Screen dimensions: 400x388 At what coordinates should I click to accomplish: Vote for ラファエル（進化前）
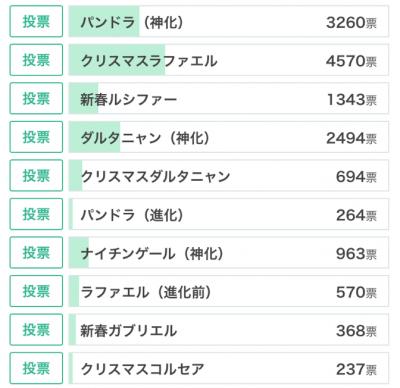tap(36, 291)
